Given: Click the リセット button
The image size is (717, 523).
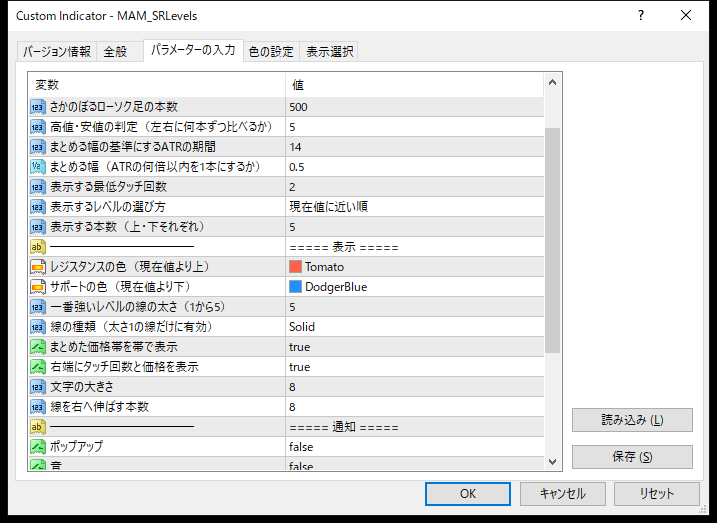Looking at the screenshot, I should click(x=657, y=494).
